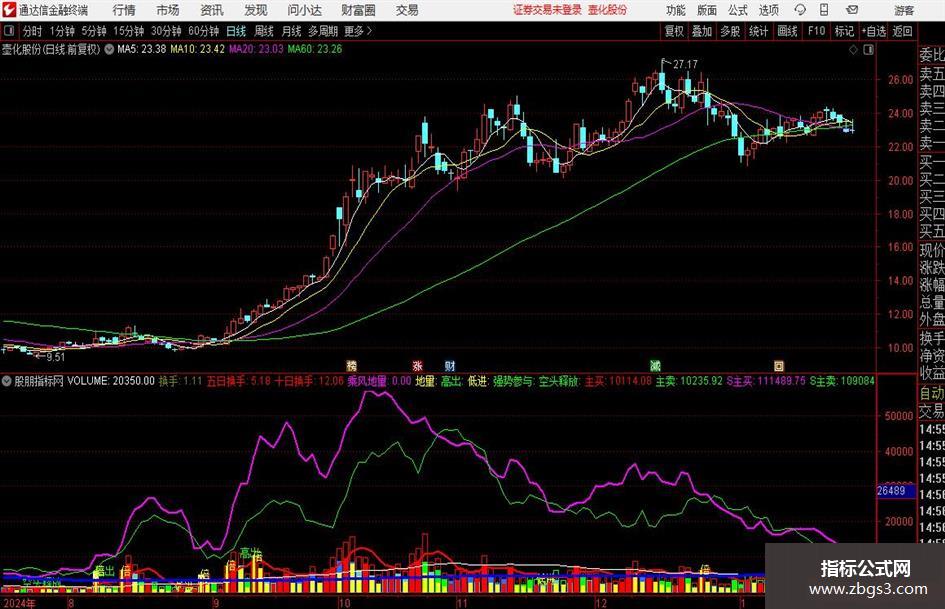
Task: Open the 选项 menu
Action: coord(768,10)
